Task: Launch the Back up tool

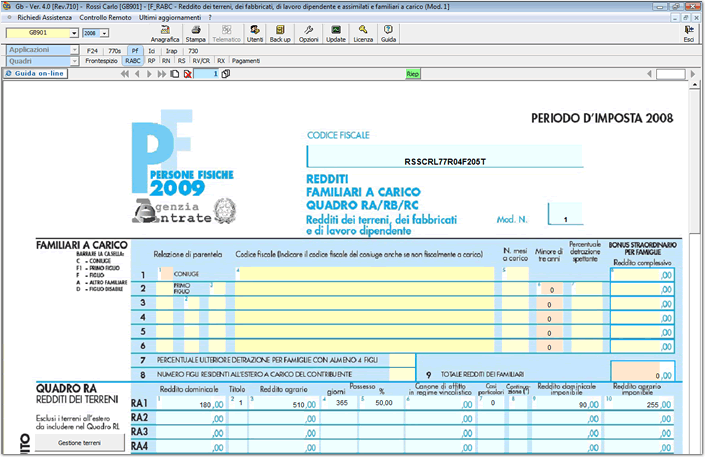Action: point(280,34)
